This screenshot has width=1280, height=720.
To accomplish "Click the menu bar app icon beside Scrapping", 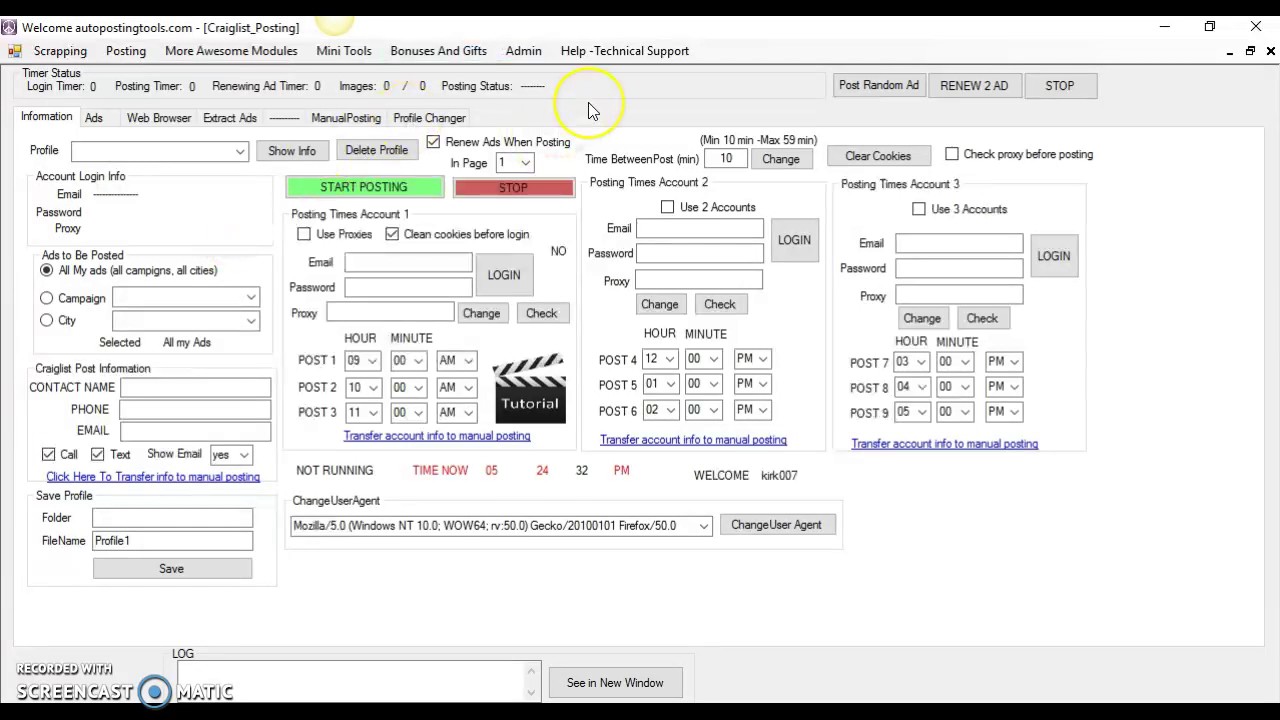I will point(15,51).
